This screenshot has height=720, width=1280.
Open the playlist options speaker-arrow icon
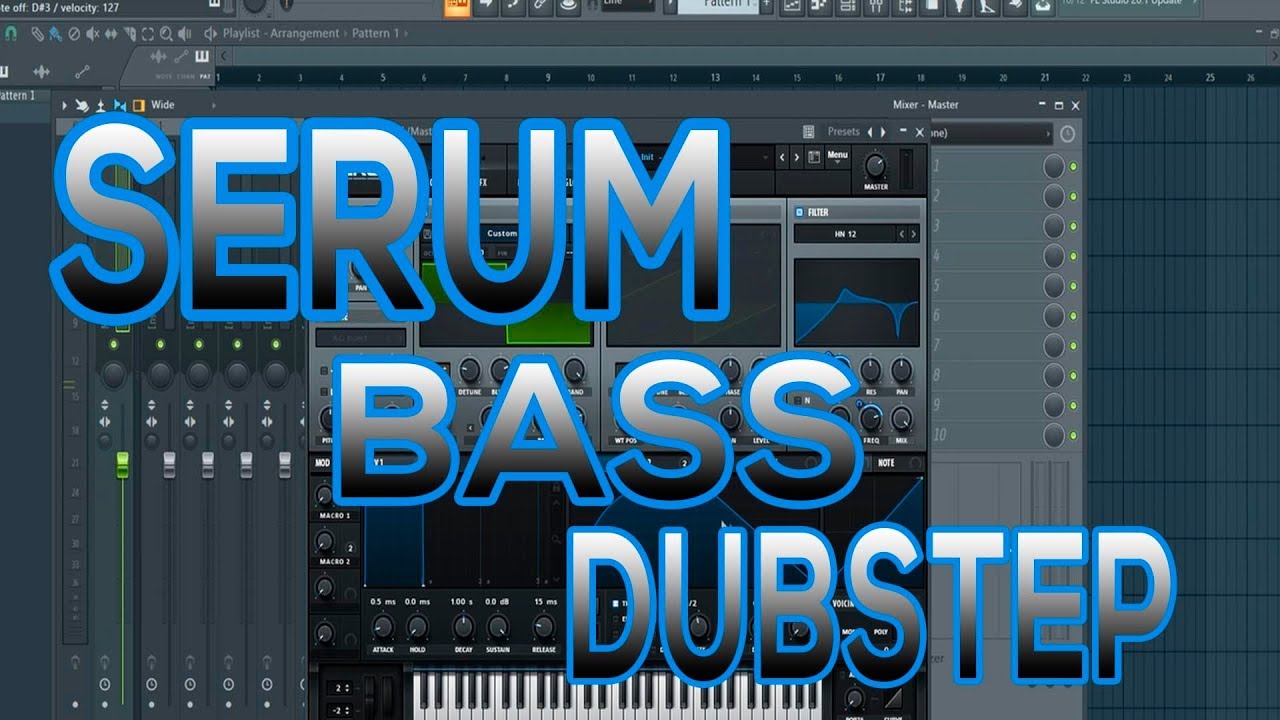211,33
